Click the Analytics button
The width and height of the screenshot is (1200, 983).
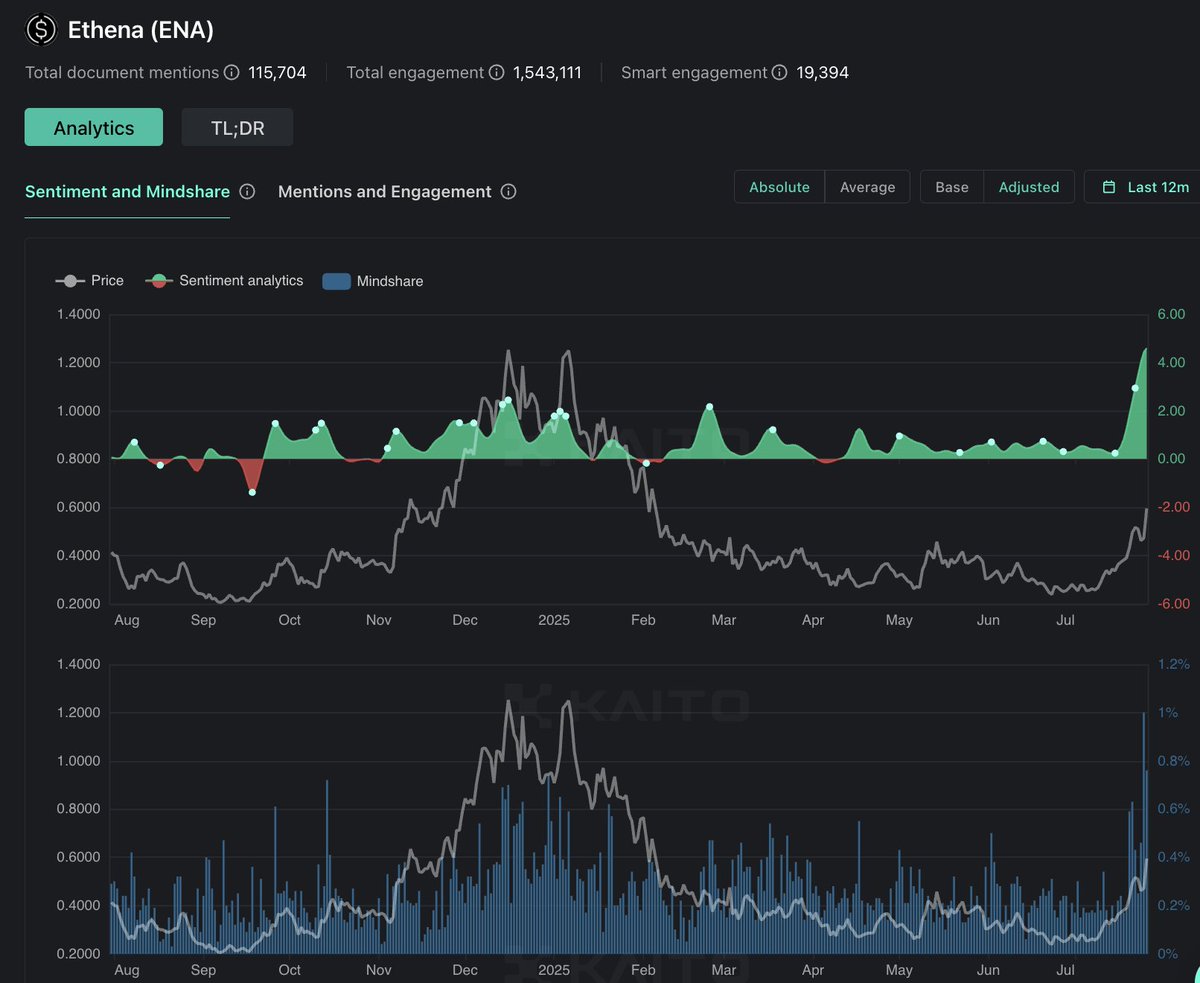tap(93, 127)
